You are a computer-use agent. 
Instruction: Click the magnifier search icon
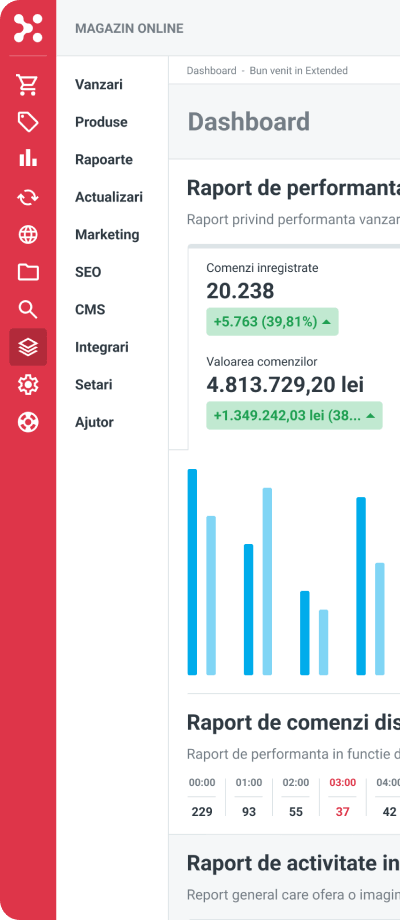click(x=28, y=310)
